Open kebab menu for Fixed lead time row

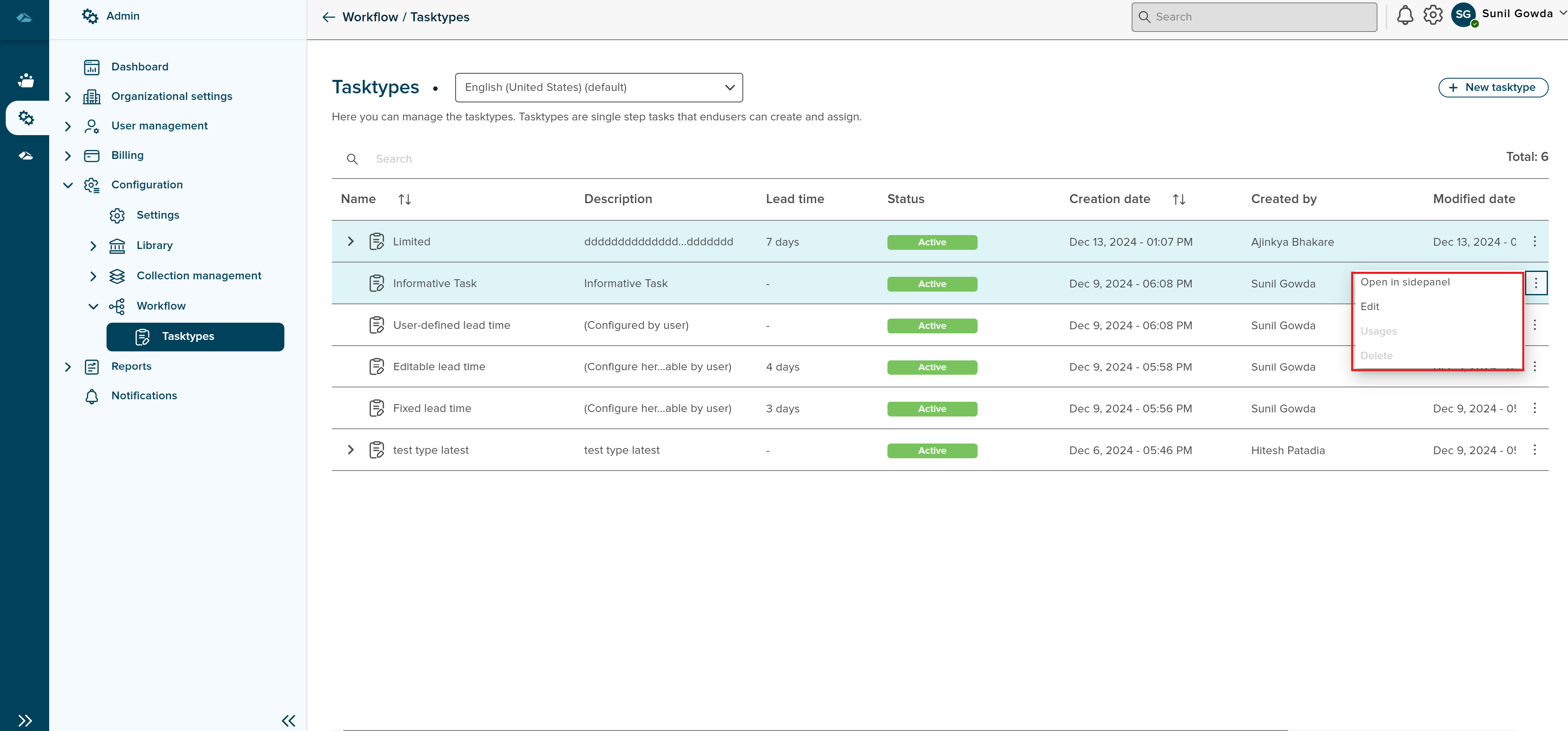(x=1534, y=408)
